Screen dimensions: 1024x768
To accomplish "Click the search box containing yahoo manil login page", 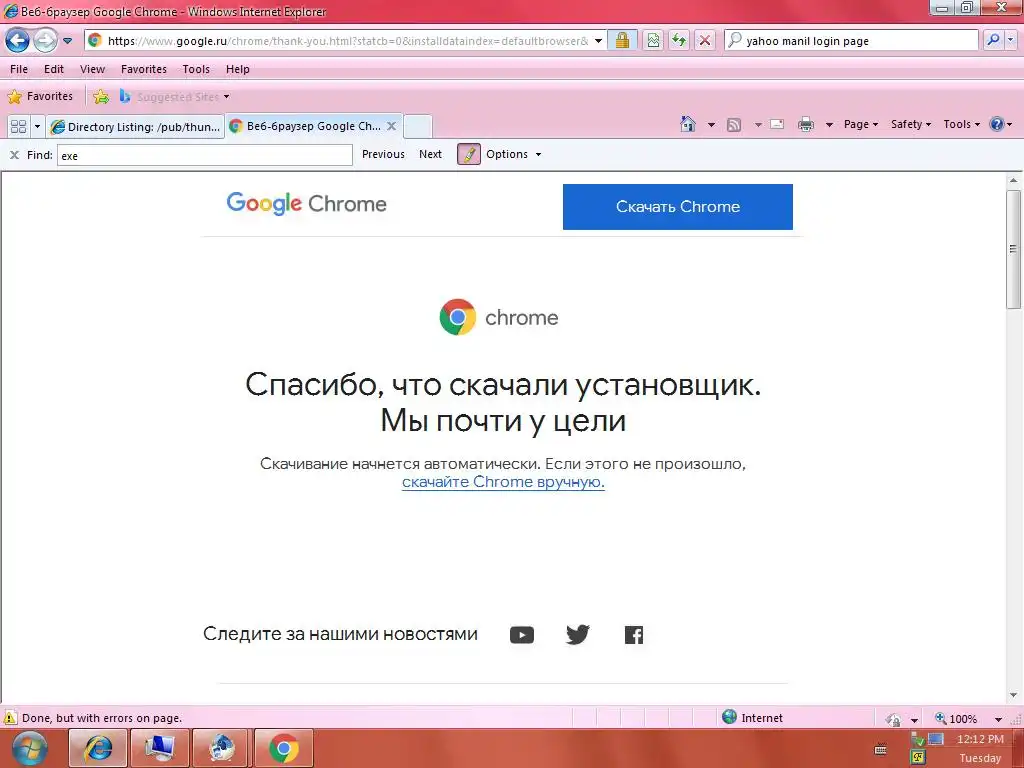I will pyautogui.click(x=852, y=40).
